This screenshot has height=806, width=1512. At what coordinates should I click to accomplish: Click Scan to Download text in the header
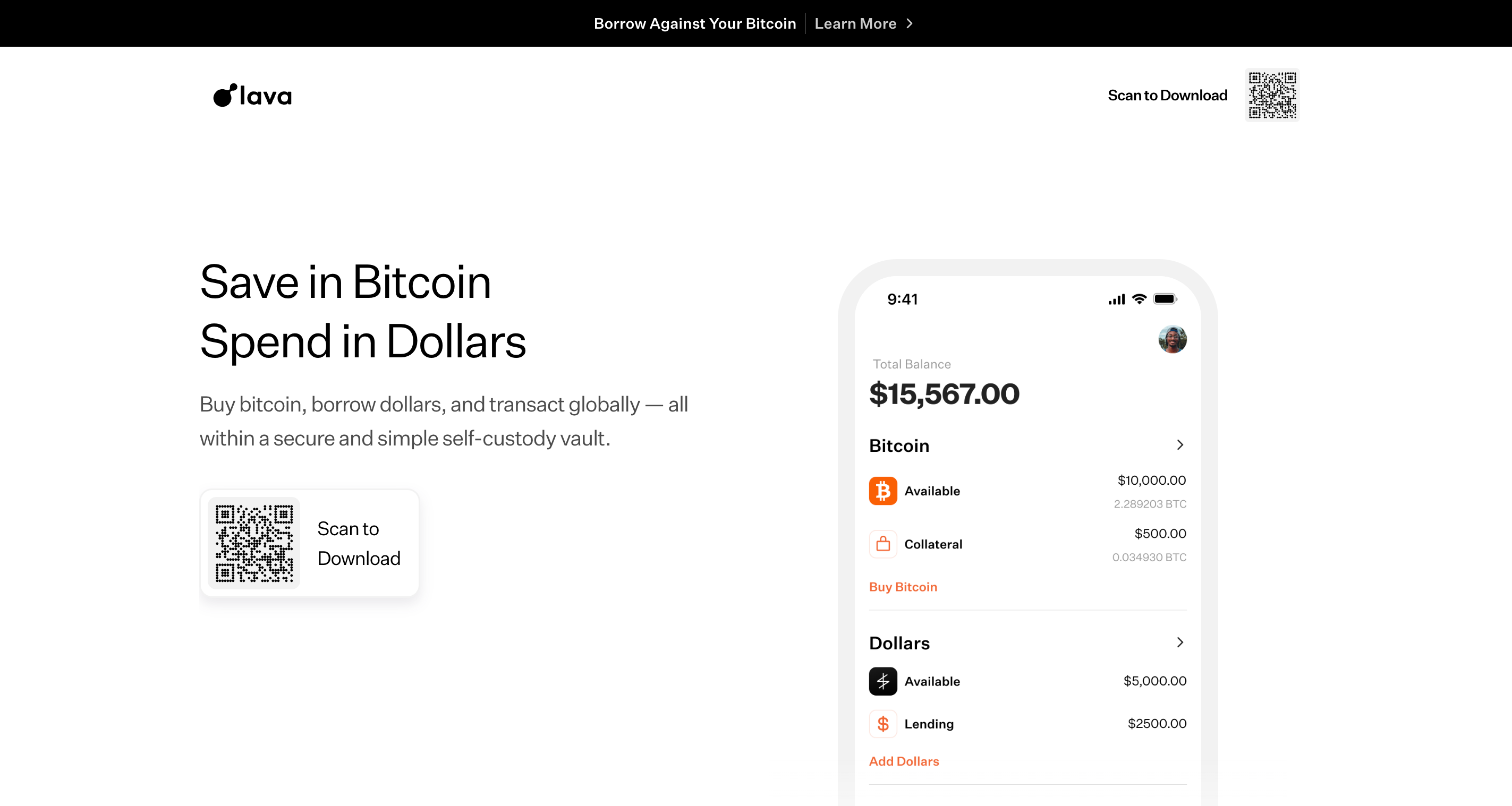tap(1167, 95)
